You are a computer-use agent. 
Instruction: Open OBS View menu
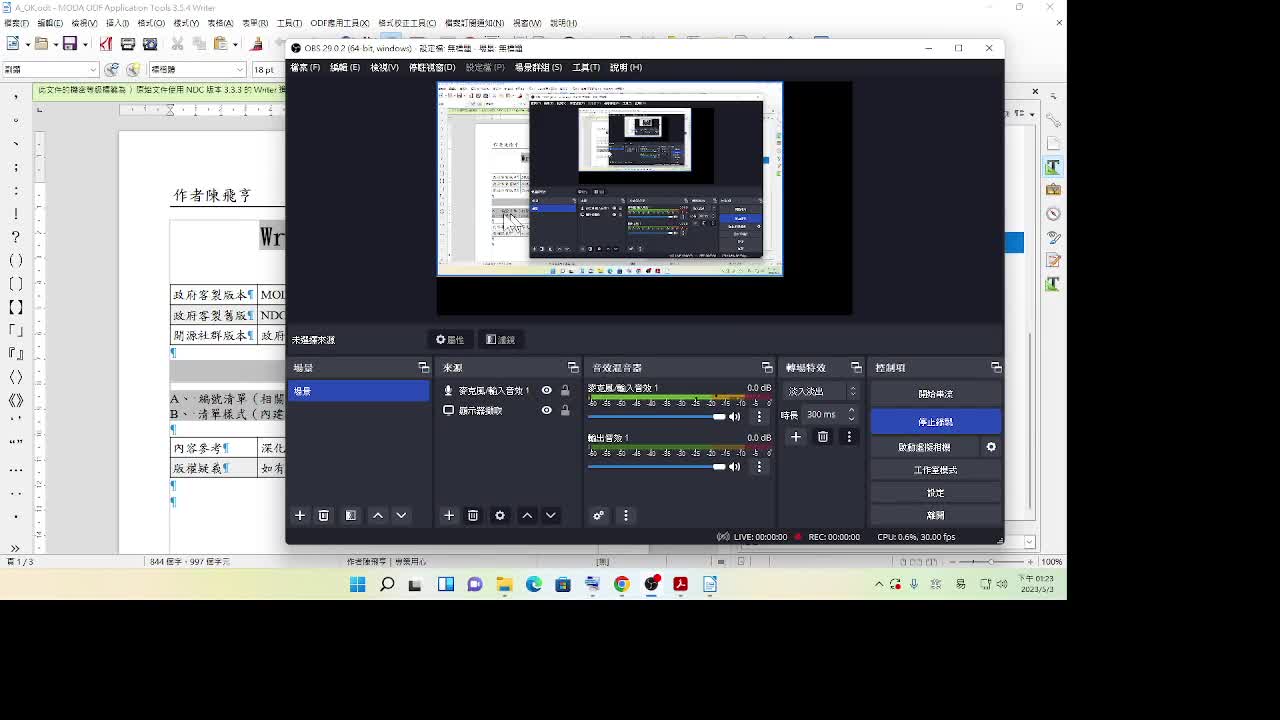pyautogui.click(x=385, y=67)
